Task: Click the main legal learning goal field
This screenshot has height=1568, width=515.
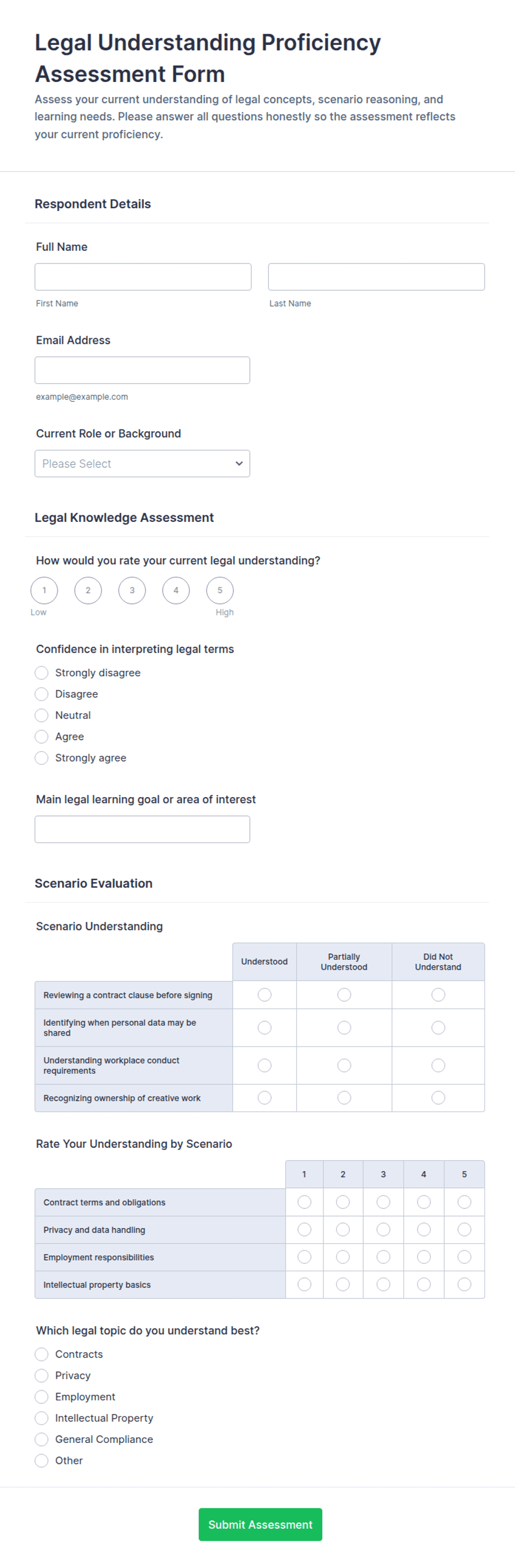Action: 142,829
